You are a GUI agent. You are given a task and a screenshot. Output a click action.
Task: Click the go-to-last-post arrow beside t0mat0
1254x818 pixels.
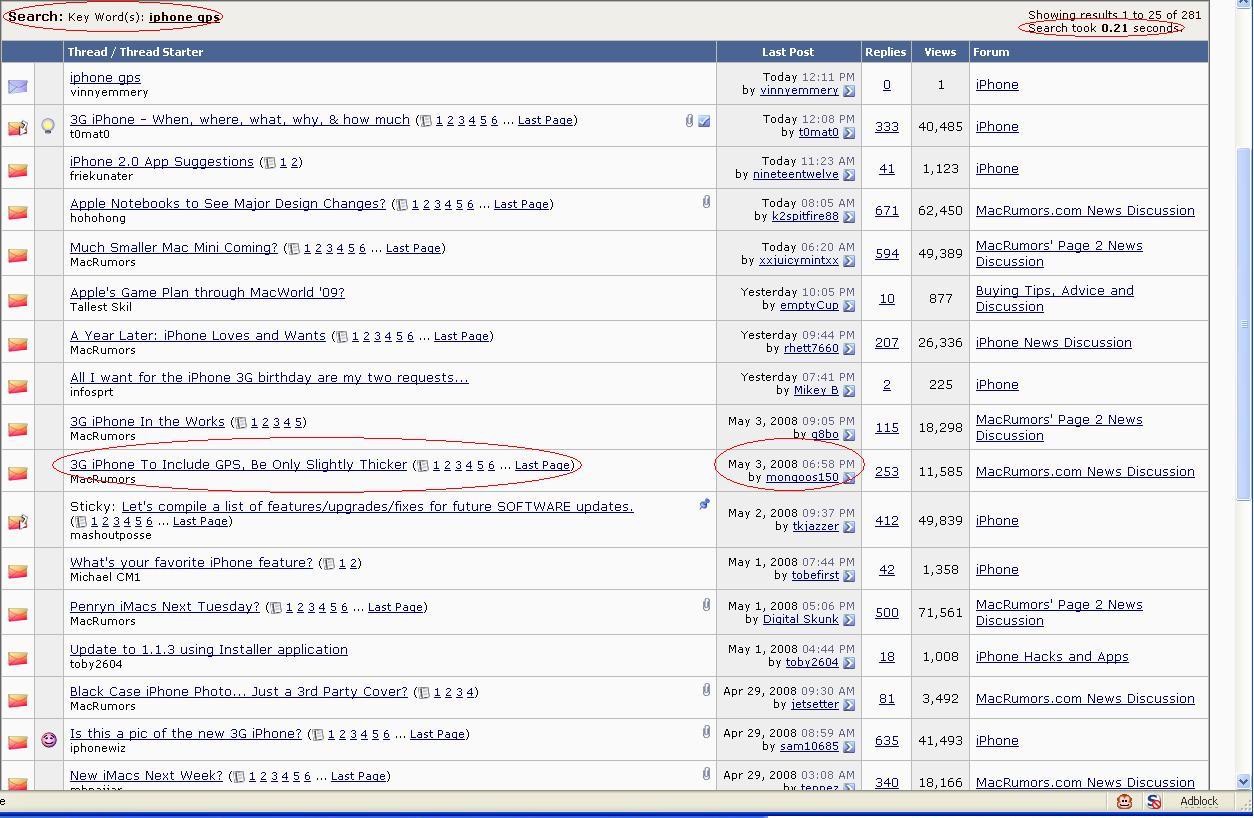[x=849, y=133]
